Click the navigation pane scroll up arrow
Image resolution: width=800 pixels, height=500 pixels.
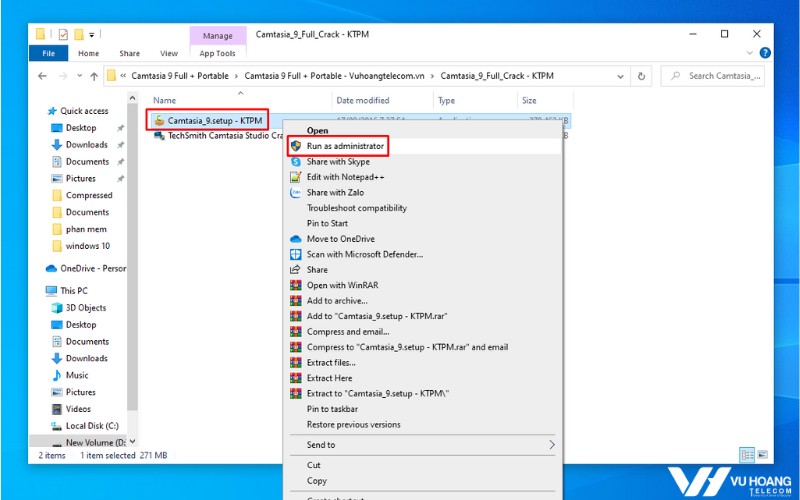[x=133, y=98]
